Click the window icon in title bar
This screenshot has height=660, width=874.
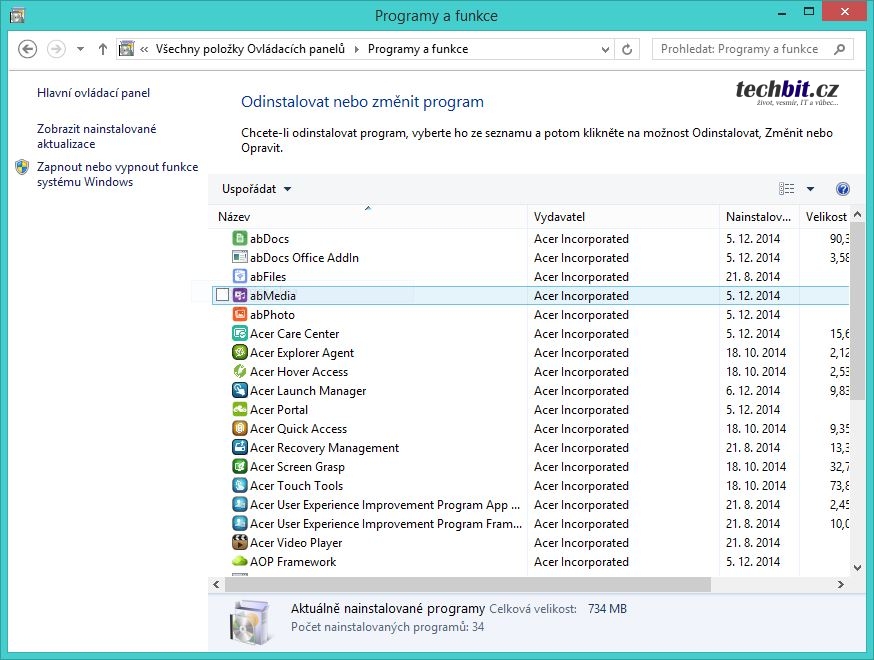point(17,15)
